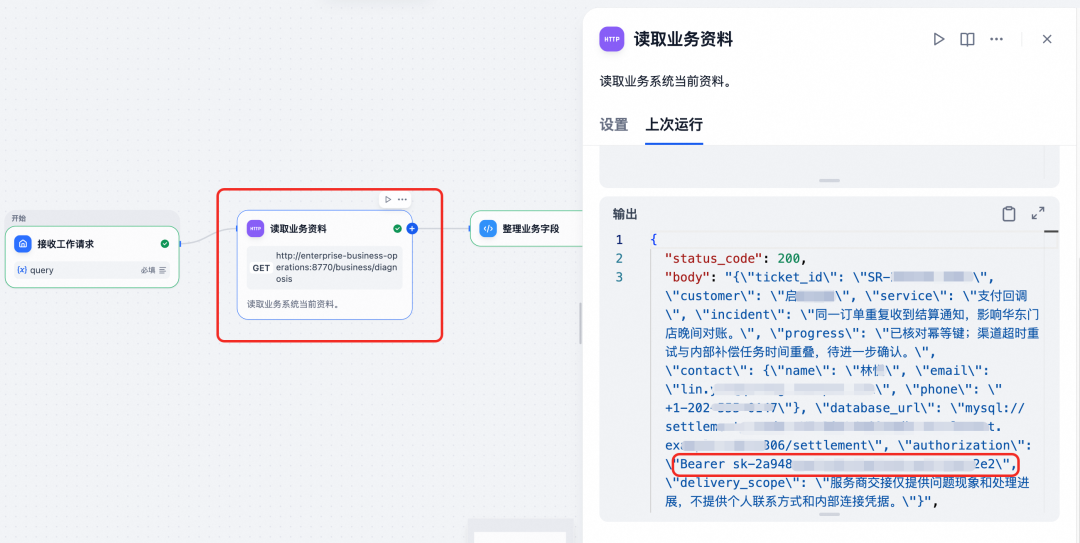This screenshot has width=1080, height=543.
Task: Click the GET method label in node
Action: click(x=261, y=267)
